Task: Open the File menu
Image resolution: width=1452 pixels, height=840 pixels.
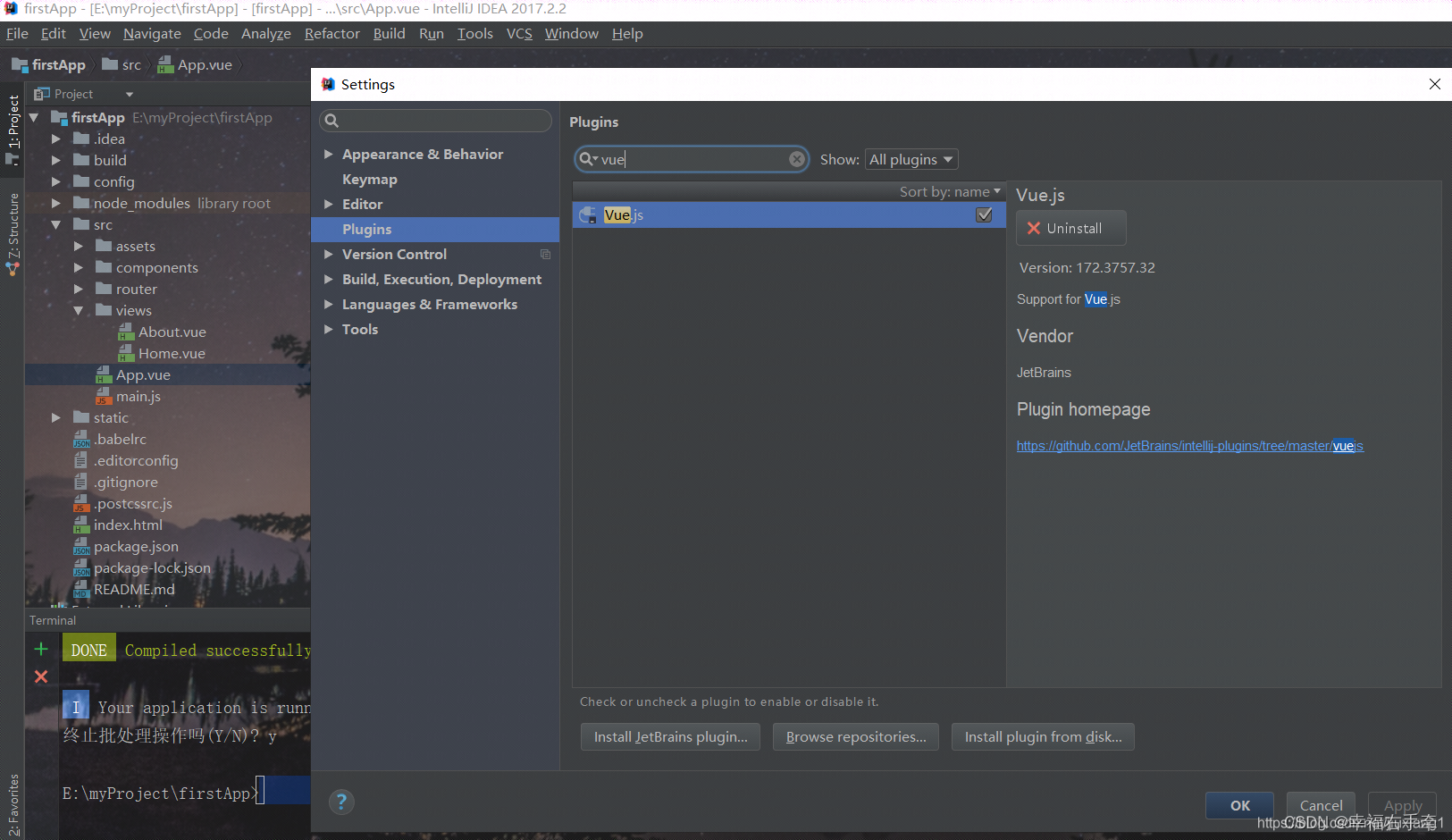Action: point(17,33)
